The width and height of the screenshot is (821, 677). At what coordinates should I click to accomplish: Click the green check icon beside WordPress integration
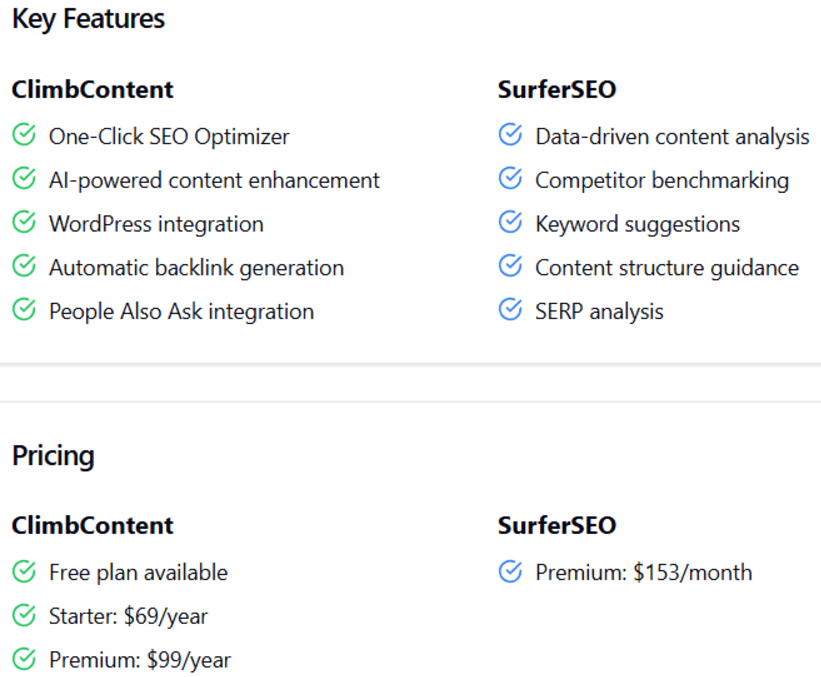(24, 223)
